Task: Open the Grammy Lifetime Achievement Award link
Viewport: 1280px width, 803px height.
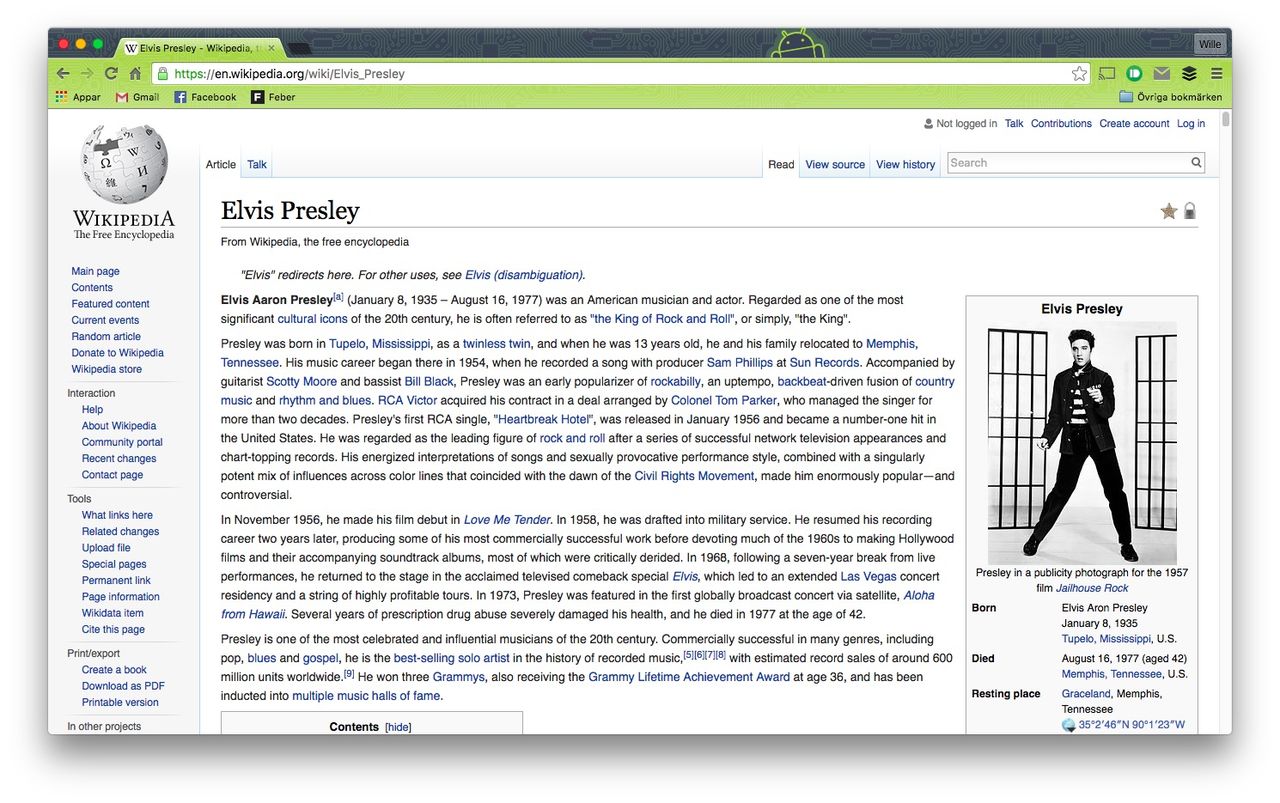Action: click(x=689, y=677)
